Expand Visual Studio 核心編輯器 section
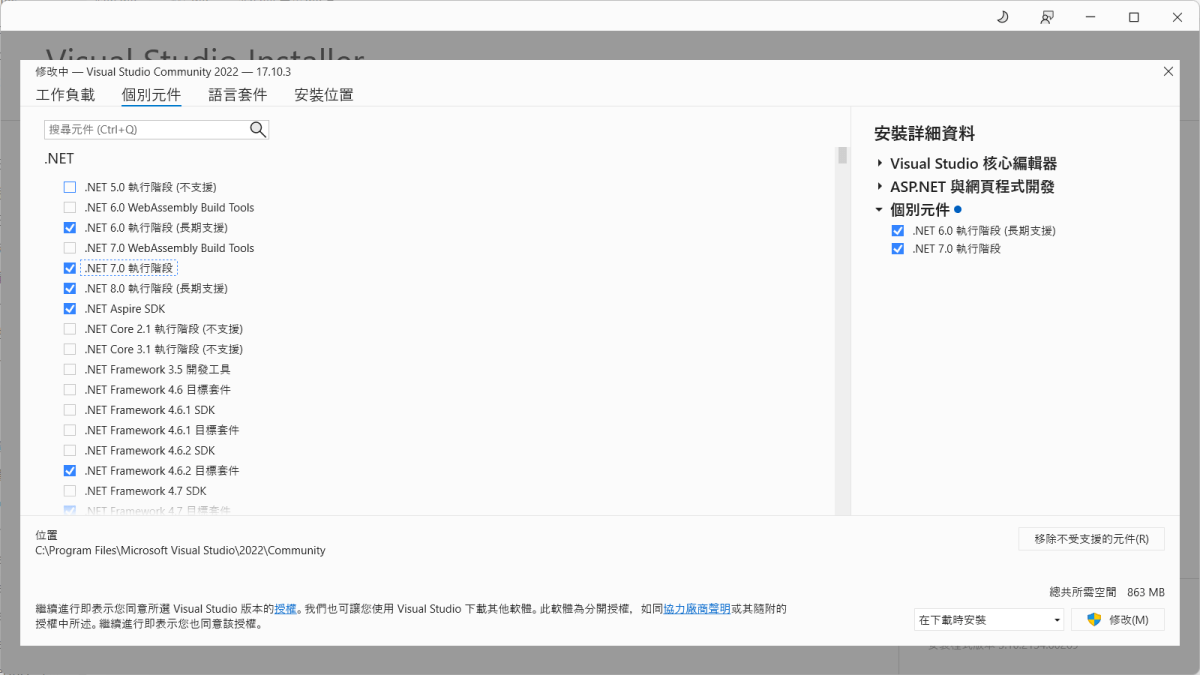Image resolution: width=1200 pixels, height=675 pixels. [x=879, y=163]
